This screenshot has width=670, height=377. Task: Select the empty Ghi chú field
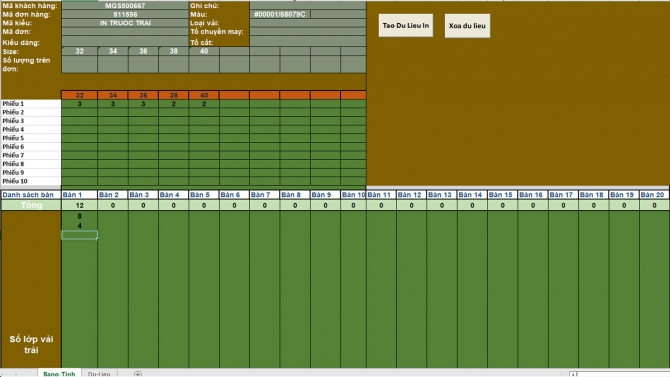(308, 6)
